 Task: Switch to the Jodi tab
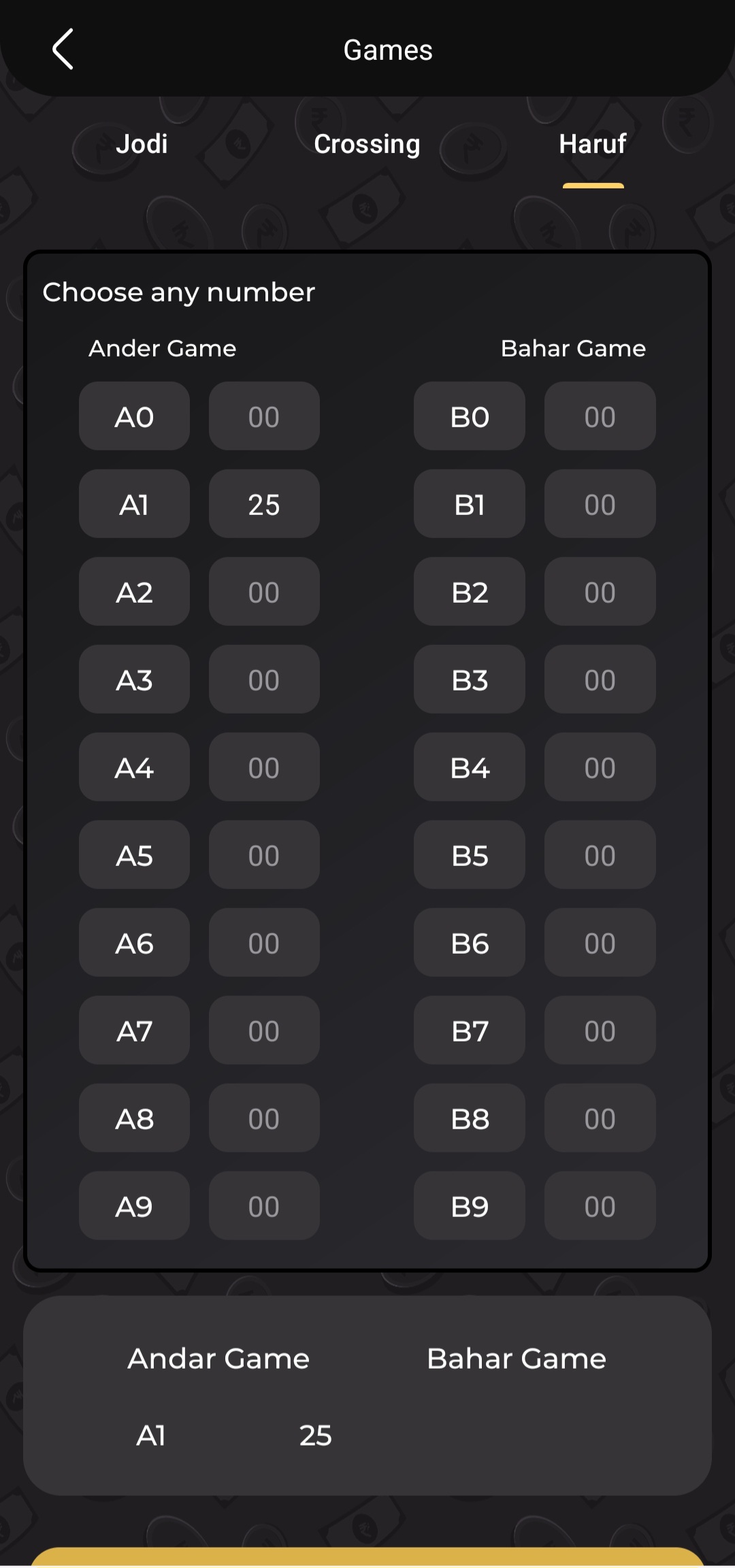(x=142, y=144)
